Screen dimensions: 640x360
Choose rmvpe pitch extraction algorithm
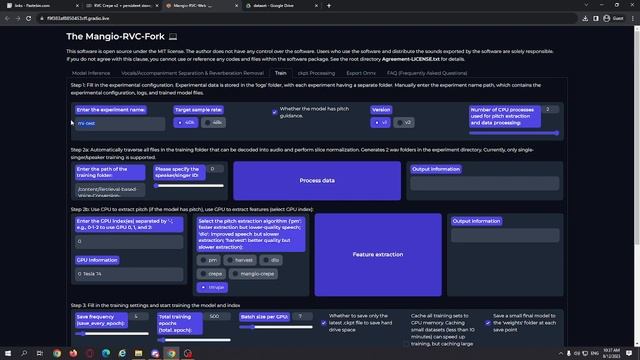pos(212,287)
